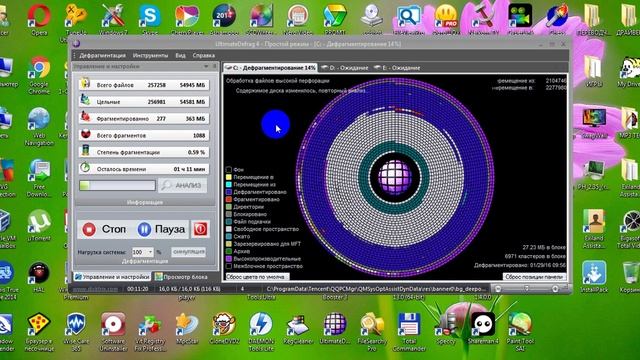This screenshot has height=360, width=640.
Task: Click the Перемещение в yellow swatch
Action: coord(229,177)
